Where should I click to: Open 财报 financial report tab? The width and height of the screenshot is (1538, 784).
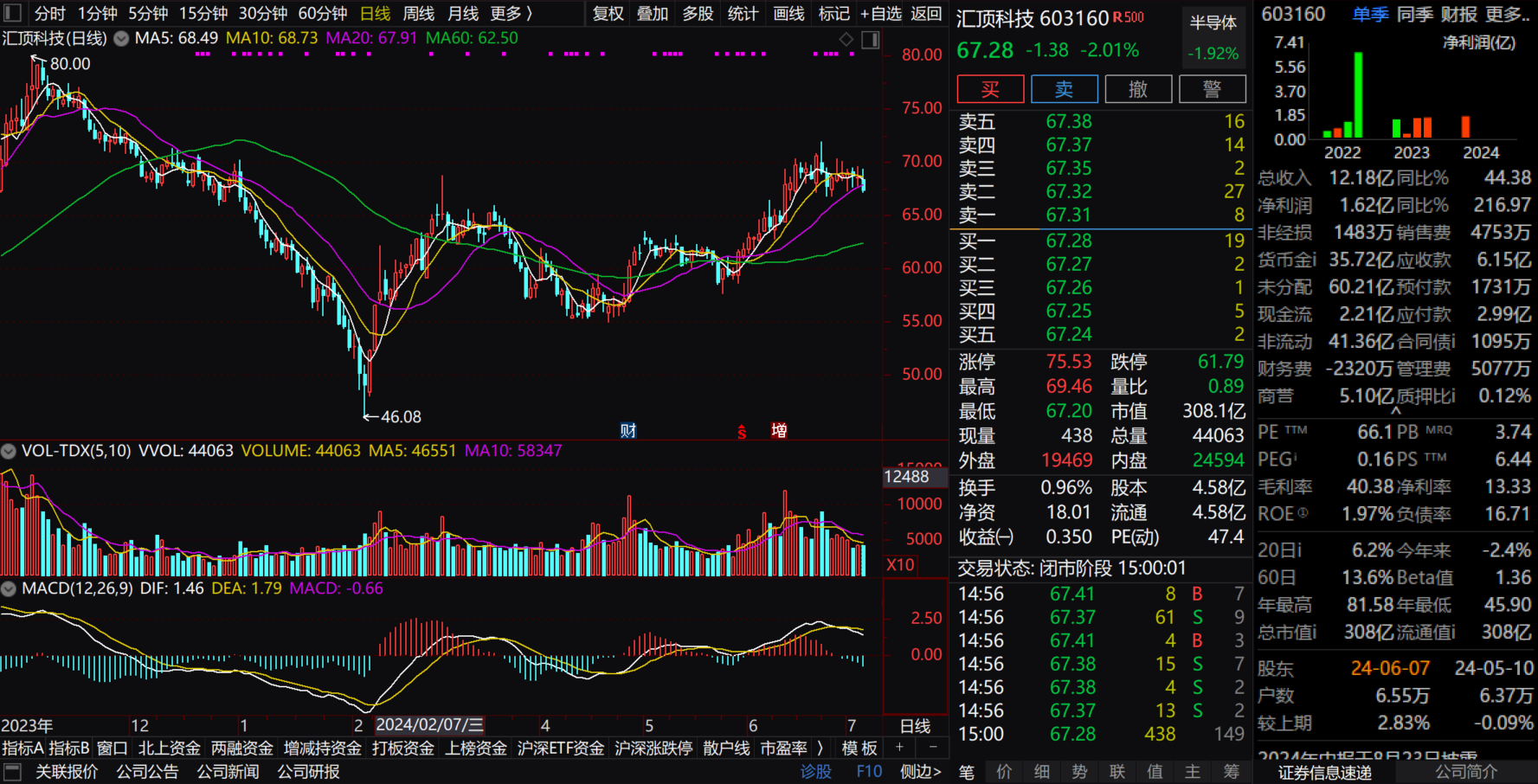(x=1459, y=14)
